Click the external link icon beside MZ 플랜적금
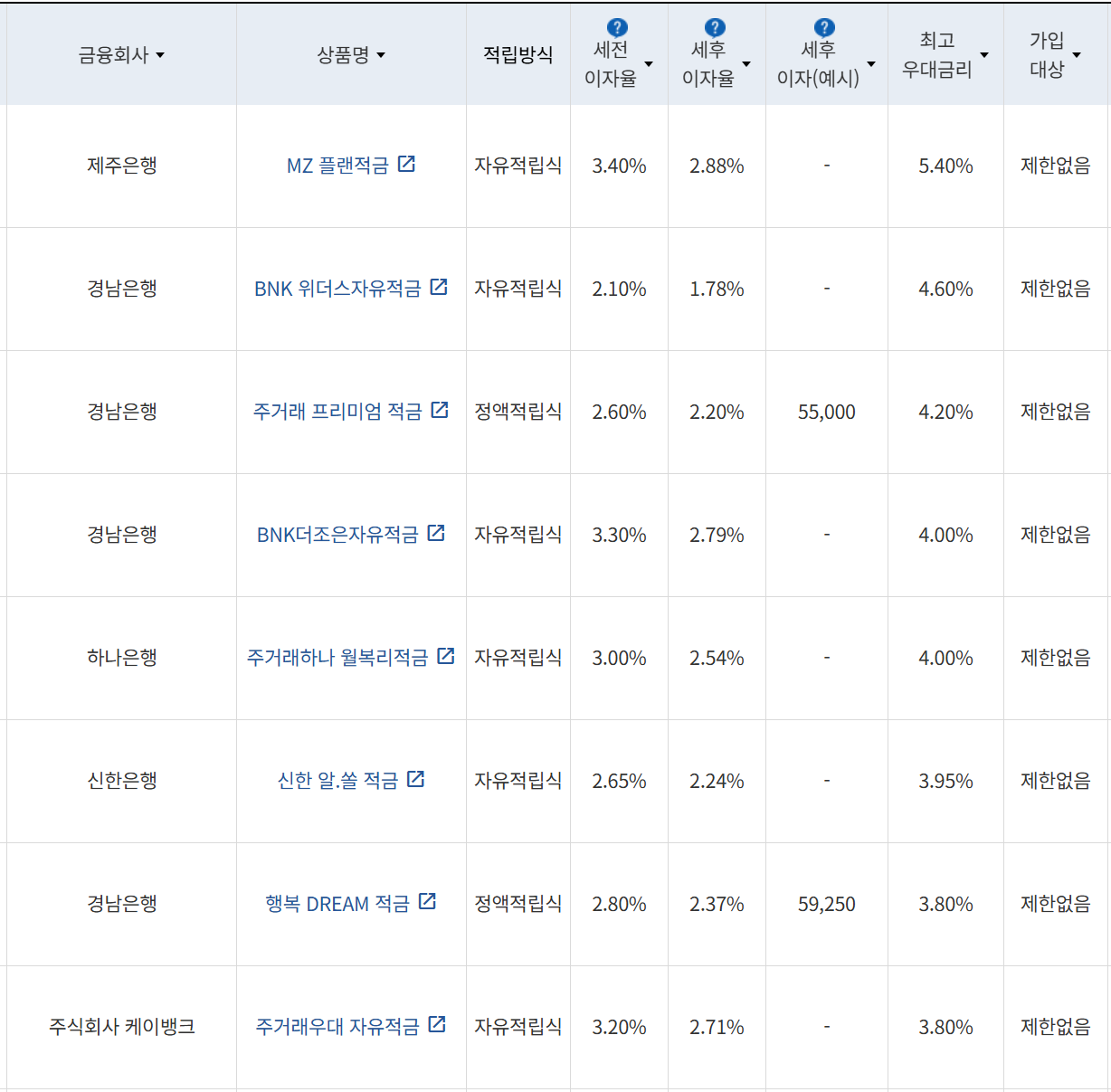The width and height of the screenshot is (1111, 1092). (409, 165)
